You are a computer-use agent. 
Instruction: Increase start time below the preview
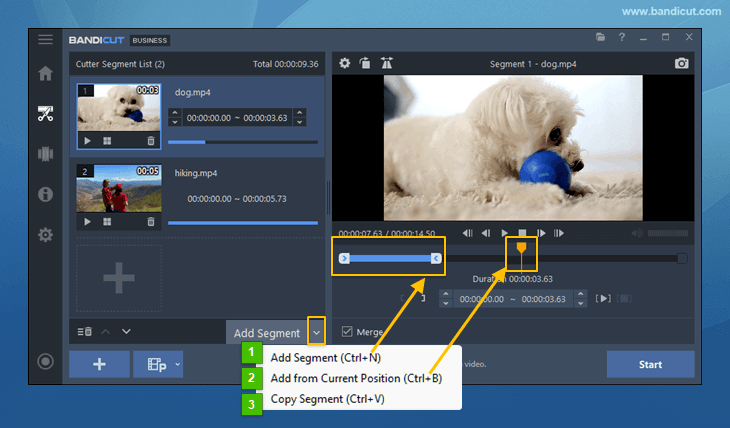click(x=446, y=294)
